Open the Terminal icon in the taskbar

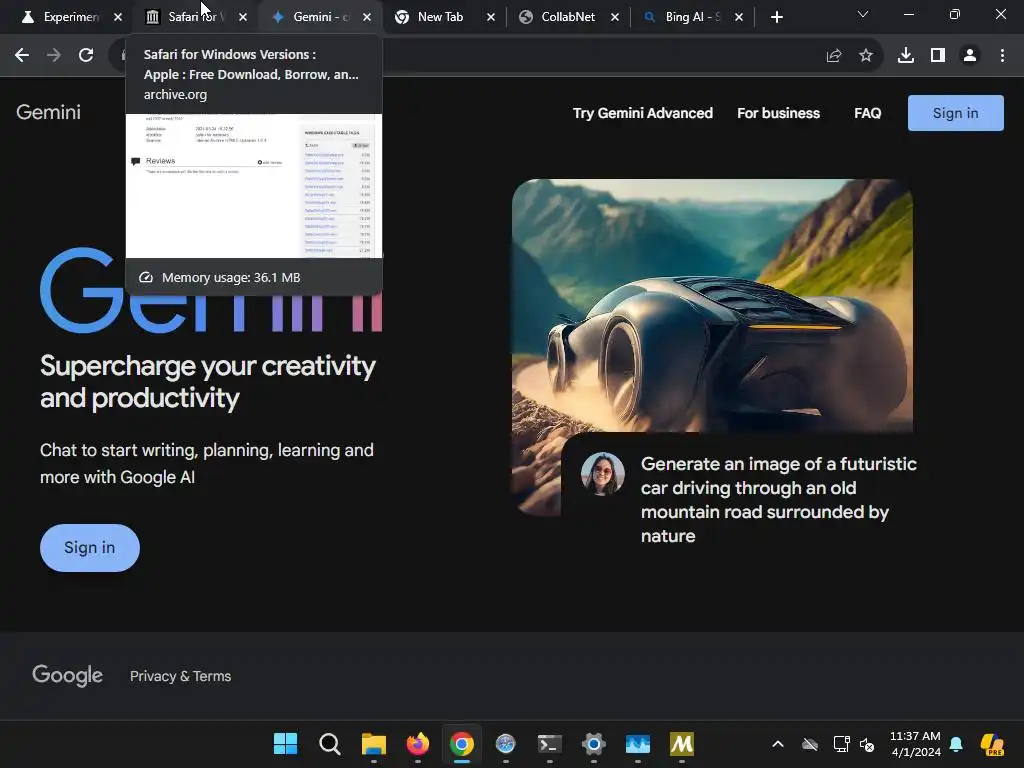[x=549, y=743]
